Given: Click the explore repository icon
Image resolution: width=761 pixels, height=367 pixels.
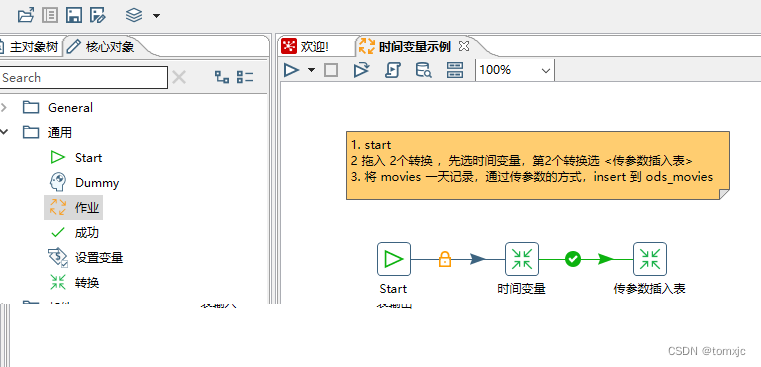Looking at the screenshot, I should tap(50, 16).
